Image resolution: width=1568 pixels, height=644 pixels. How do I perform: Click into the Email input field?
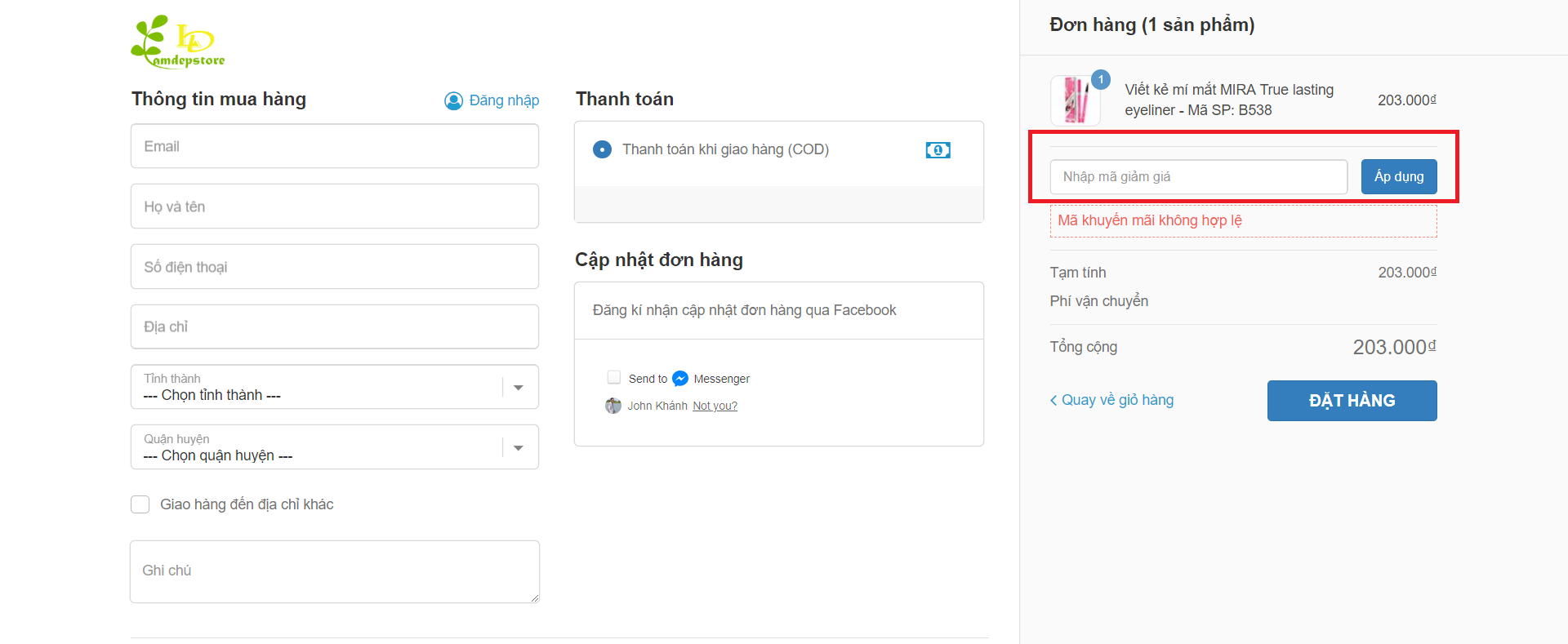click(x=334, y=146)
